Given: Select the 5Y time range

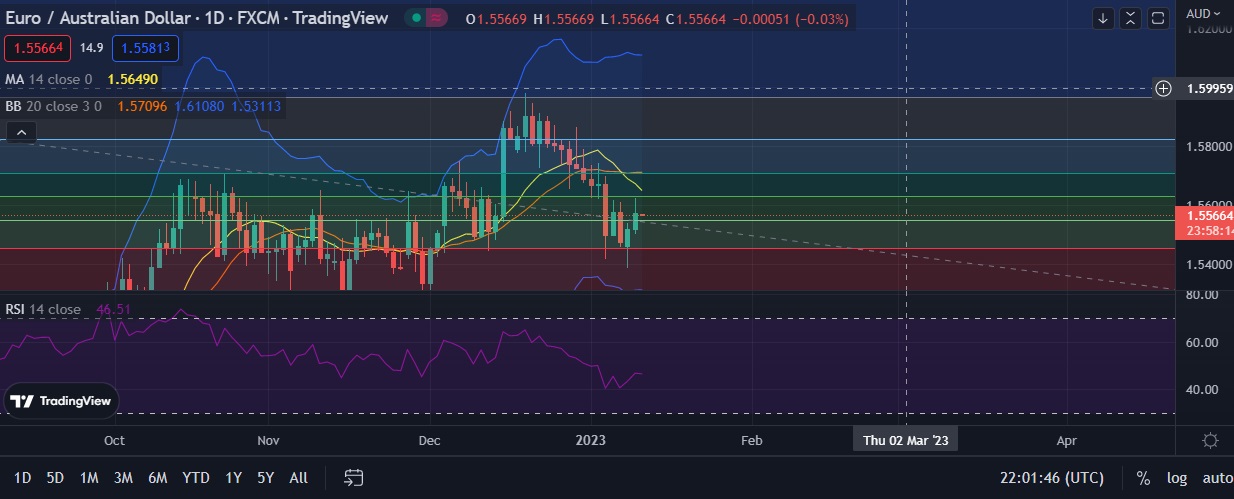Looking at the screenshot, I should (265, 478).
